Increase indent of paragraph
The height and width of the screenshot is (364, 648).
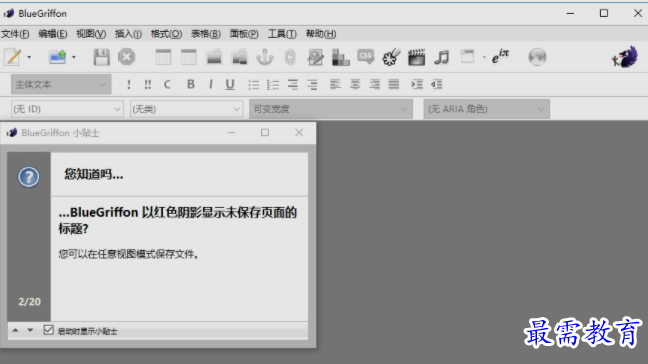pyautogui.click(x=417, y=84)
